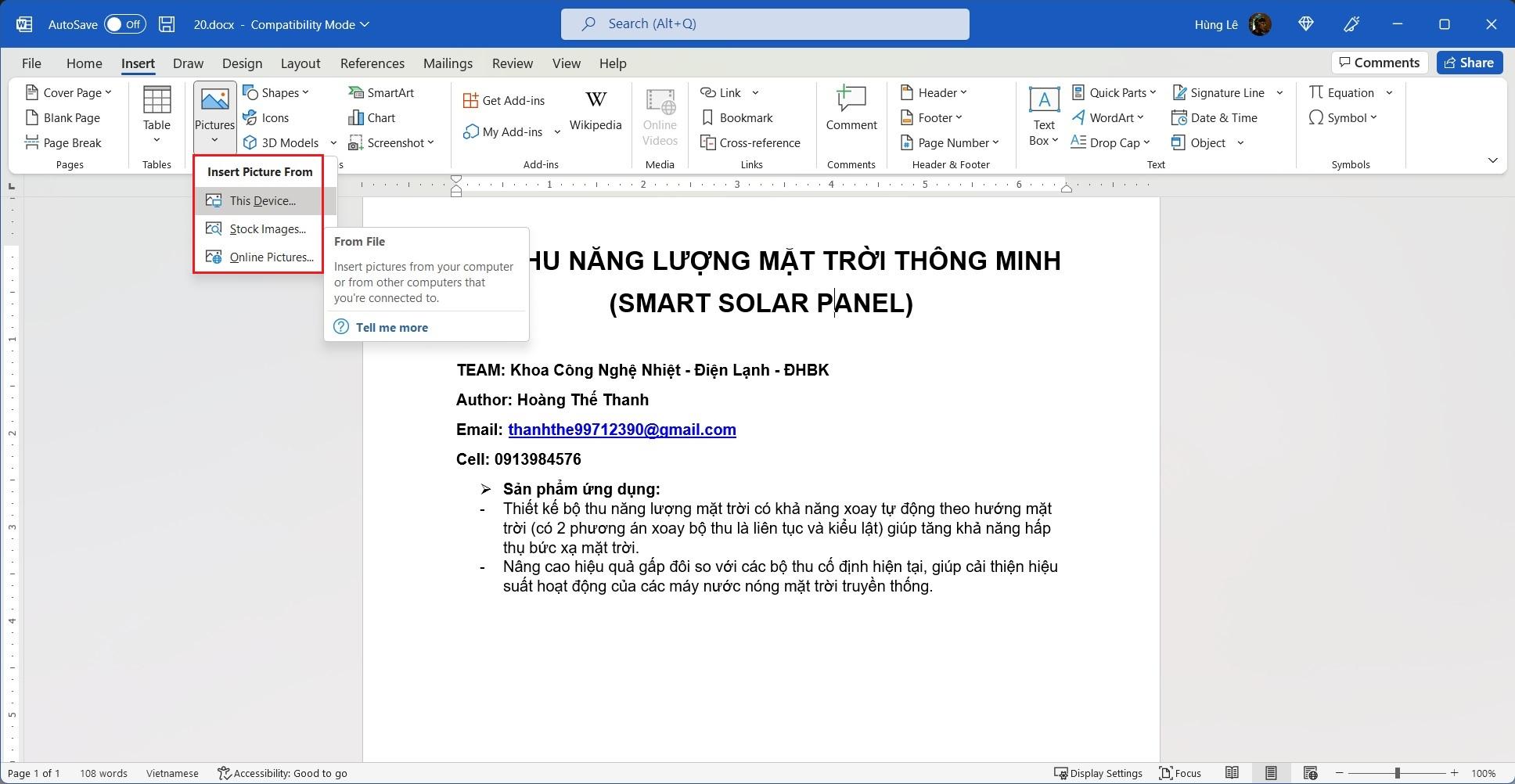
Task: Open the author's email hyperlink
Action: coord(621,430)
